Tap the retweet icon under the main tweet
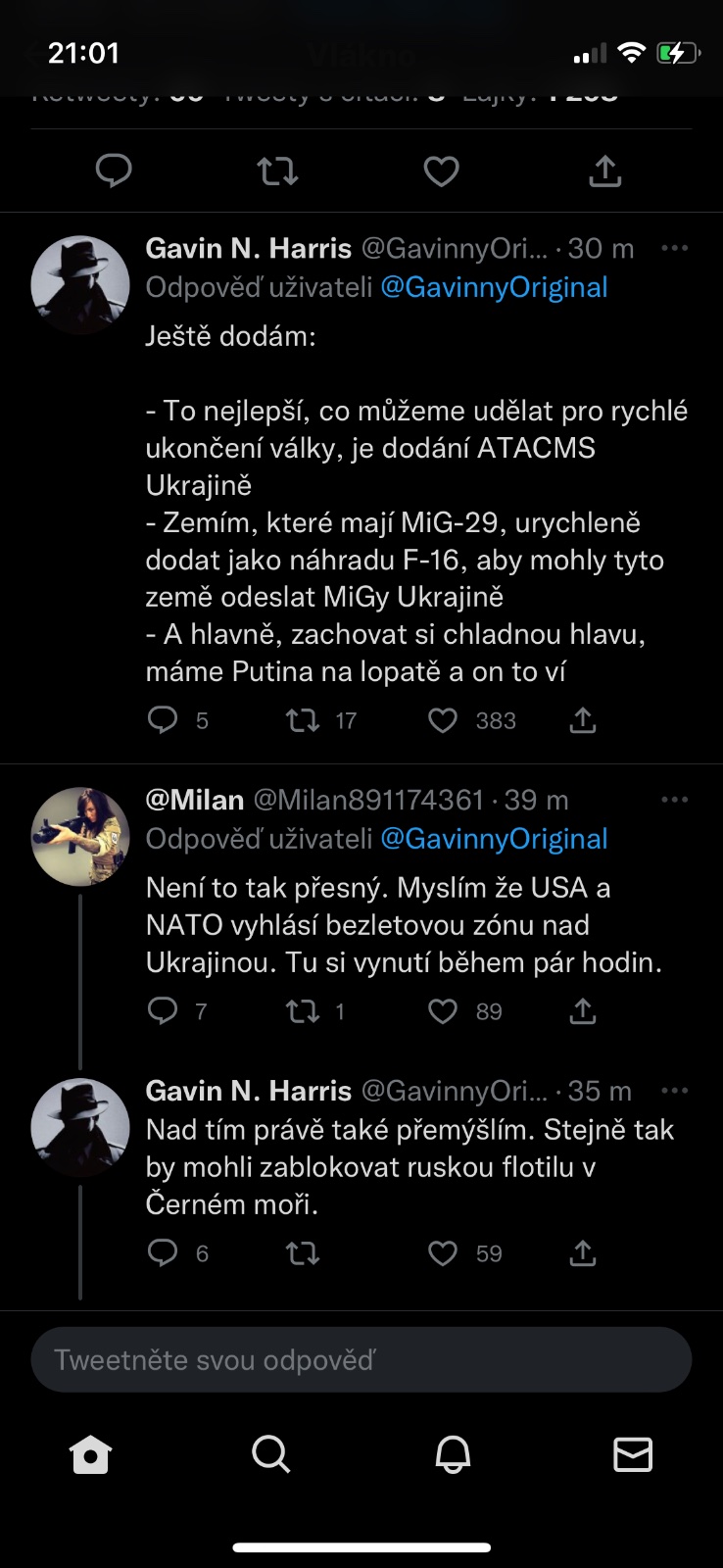 click(x=277, y=171)
